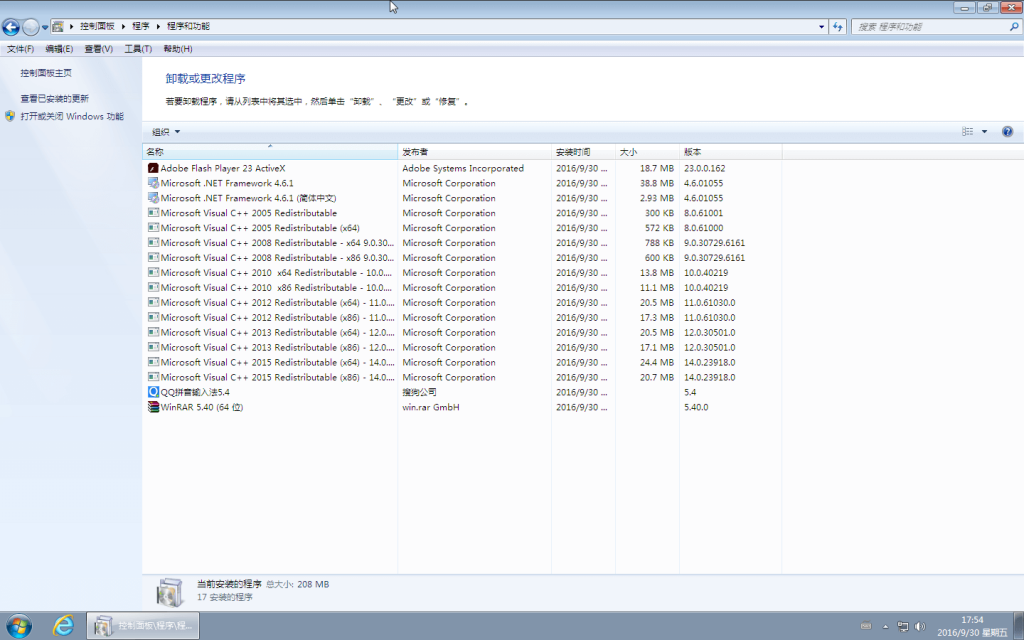This screenshot has width=1024, height=640.
Task: Click the Visual C++ 2005 Redistributable (x64) icon
Action: click(153, 228)
